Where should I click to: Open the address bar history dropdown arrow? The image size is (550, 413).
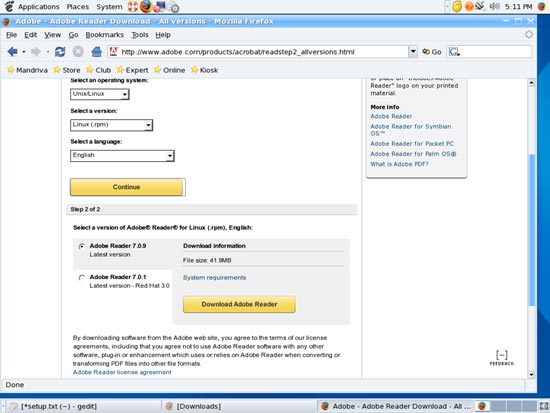point(413,52)
